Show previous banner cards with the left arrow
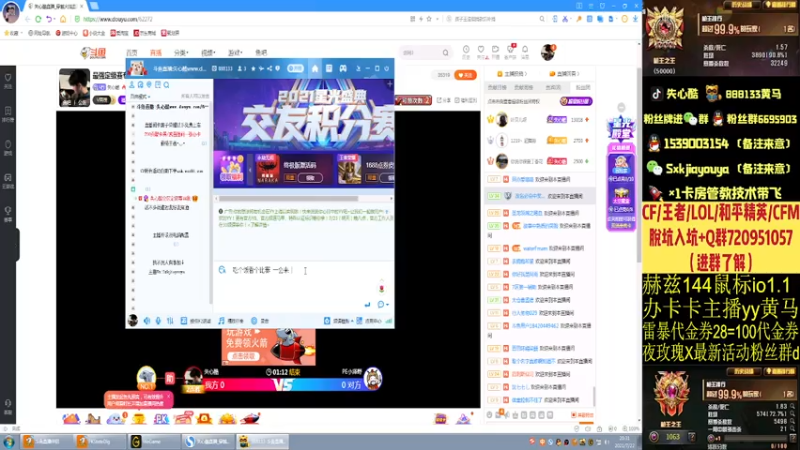 250,170
